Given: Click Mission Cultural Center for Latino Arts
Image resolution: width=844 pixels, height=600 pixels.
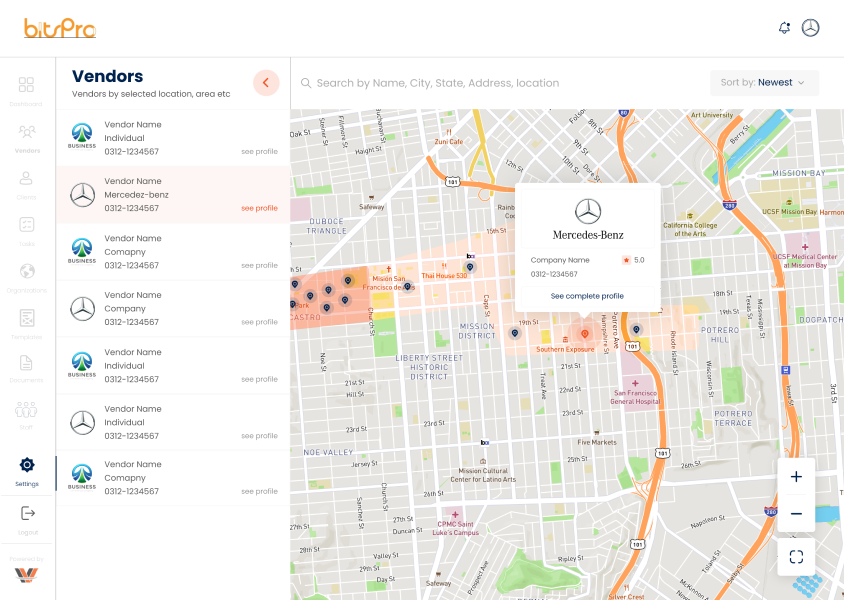Looking at the screenshot, I should 483,475.
